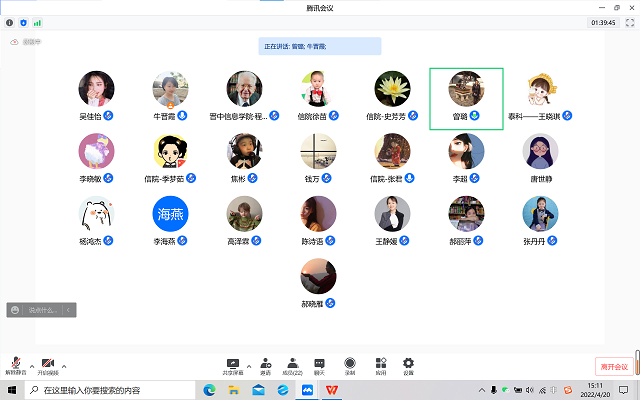The width and height of the screenshot is (640, 400).
Task: Open members list 成员(22)
Action: click(292, 366)
